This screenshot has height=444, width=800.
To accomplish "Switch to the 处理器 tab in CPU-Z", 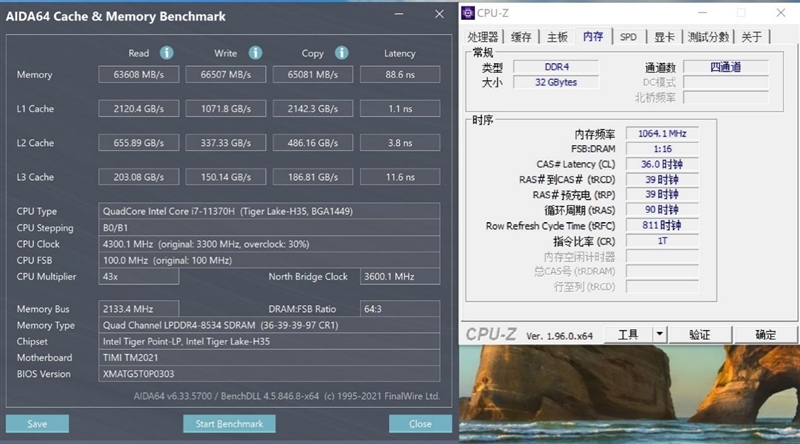I will point(482,37).
